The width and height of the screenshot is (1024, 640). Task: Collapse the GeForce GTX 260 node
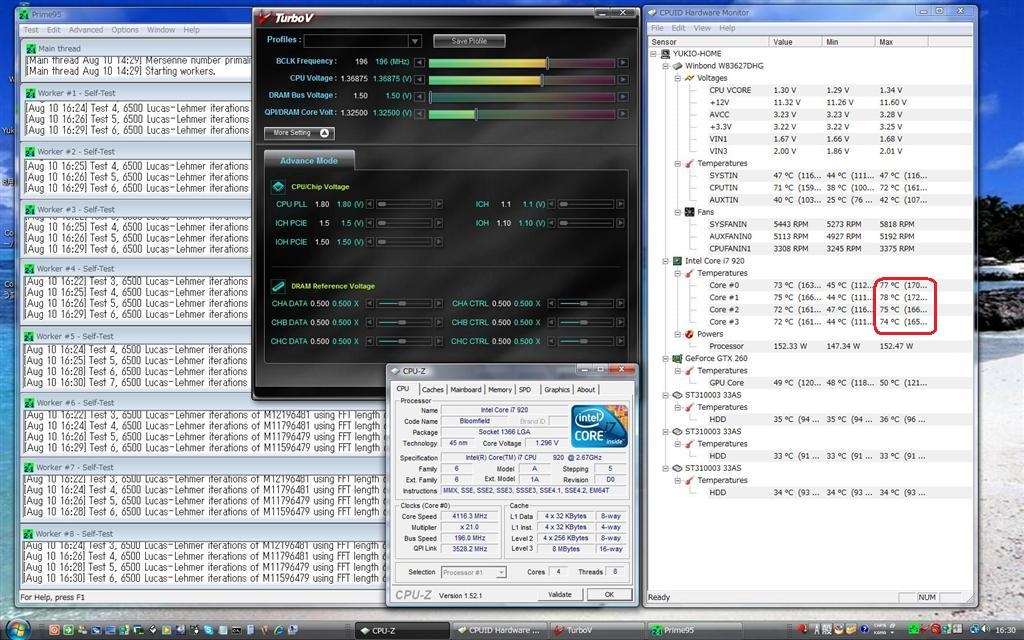tap(665, 359)
